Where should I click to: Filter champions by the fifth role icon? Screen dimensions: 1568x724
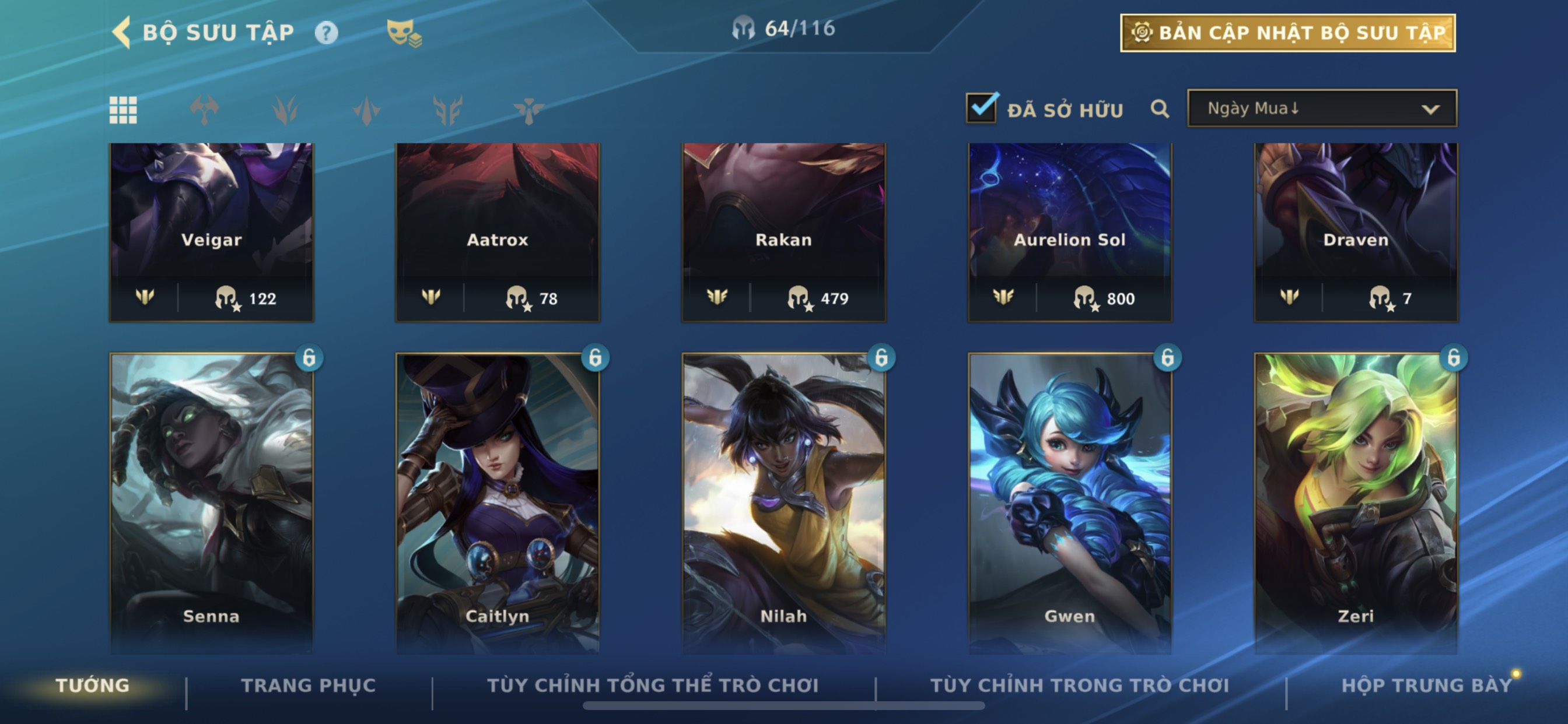529,110
